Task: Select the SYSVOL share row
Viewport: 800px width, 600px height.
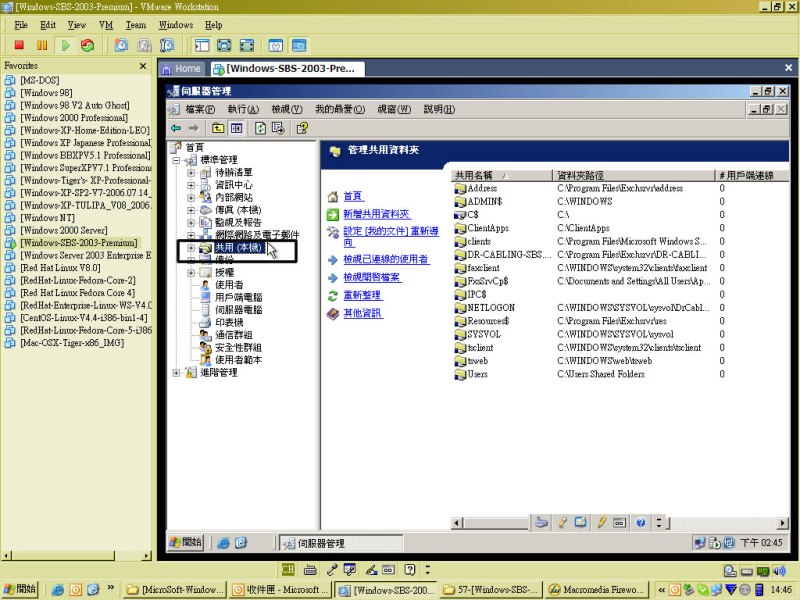Action: point(619,334)
